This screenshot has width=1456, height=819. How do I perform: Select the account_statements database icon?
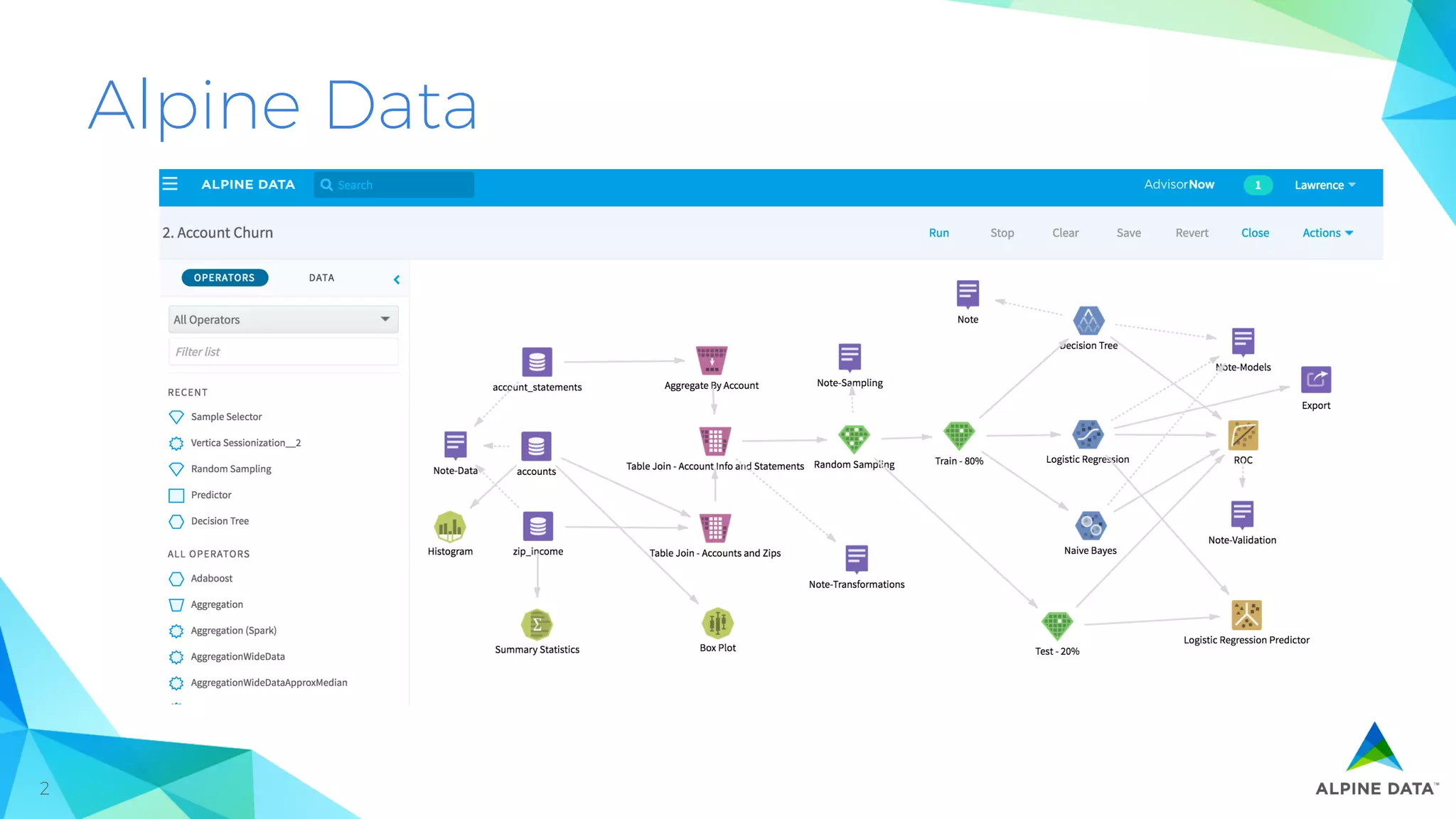click(x=537, y=362)
